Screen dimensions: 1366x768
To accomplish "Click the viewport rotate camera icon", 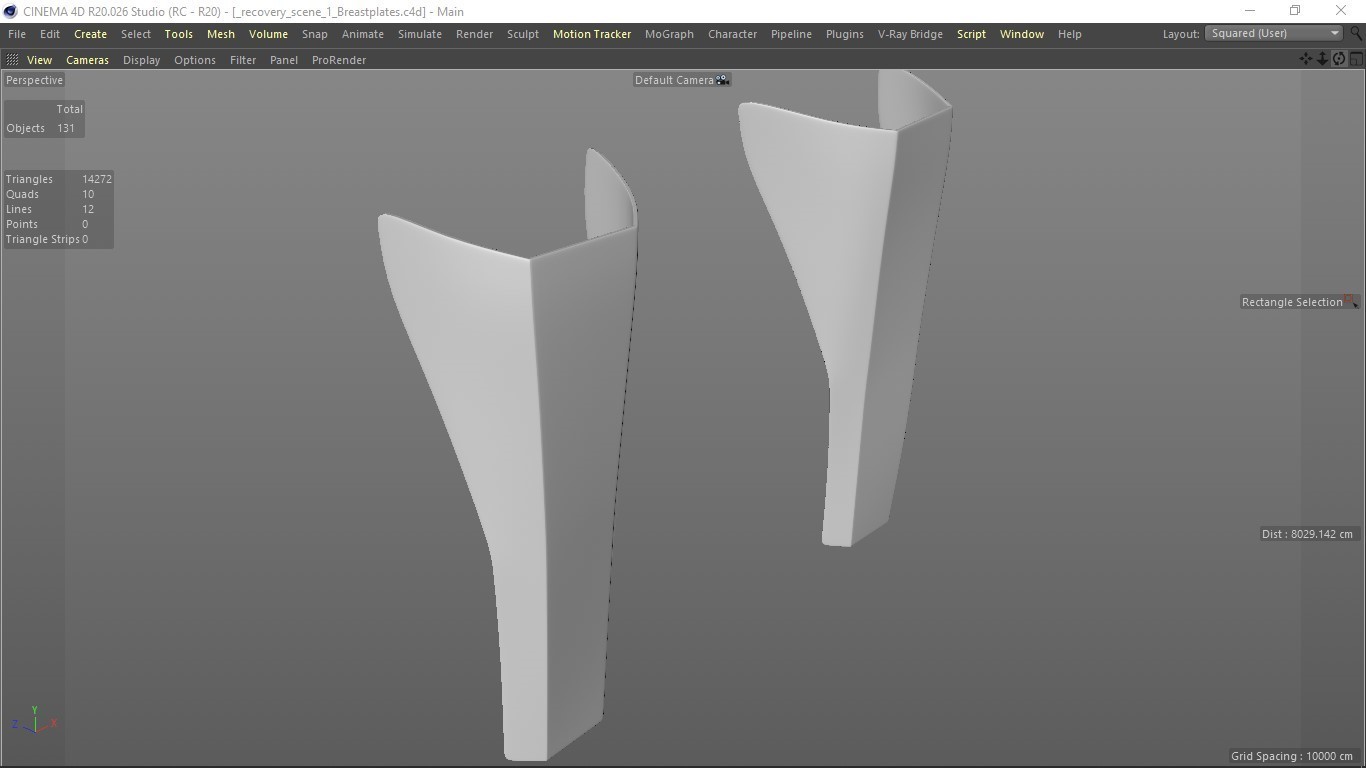I will click(x=1339, y=59).
